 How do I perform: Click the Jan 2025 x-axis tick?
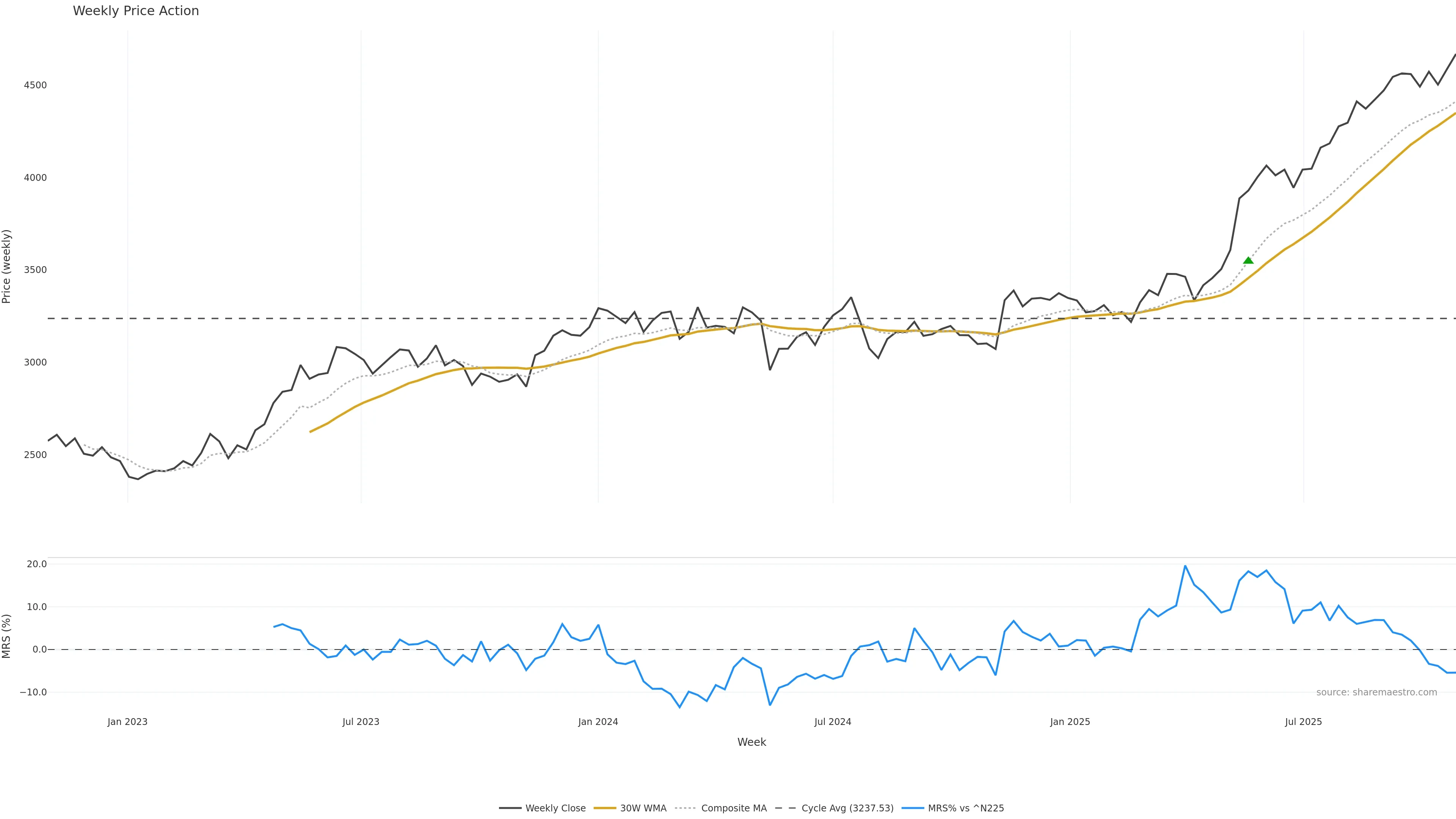point(1070,722)
